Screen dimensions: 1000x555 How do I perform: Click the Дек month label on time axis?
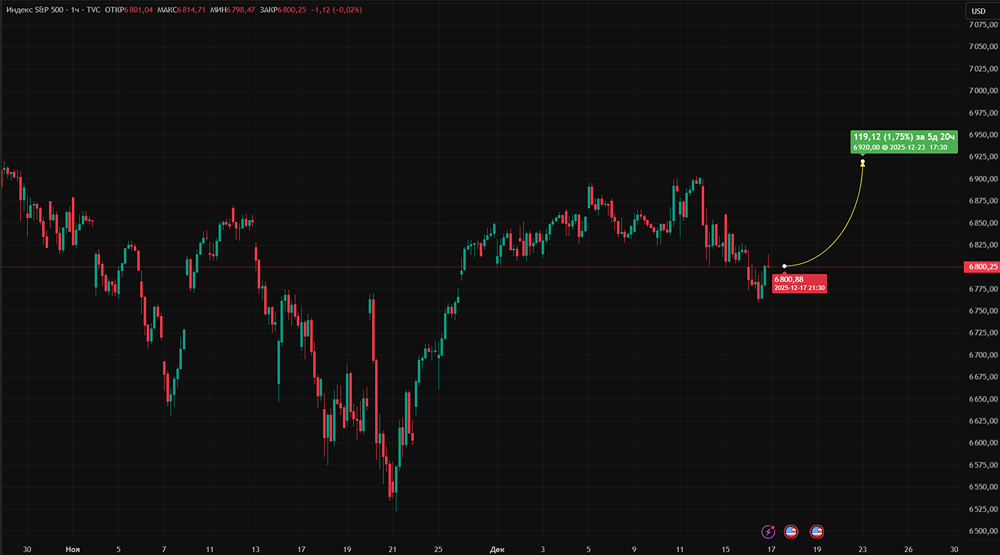497,549
